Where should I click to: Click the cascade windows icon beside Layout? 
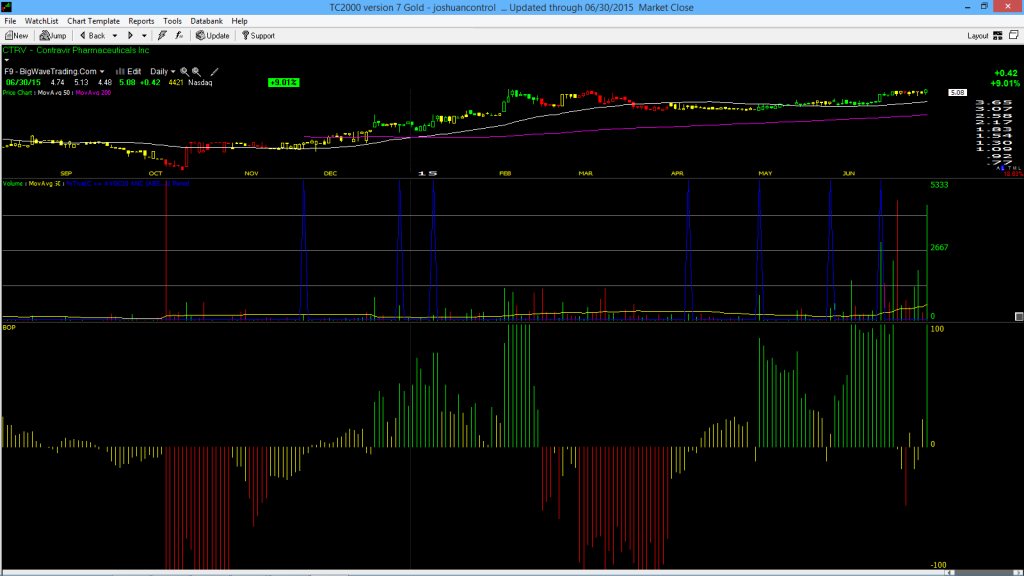(1014, 35)
